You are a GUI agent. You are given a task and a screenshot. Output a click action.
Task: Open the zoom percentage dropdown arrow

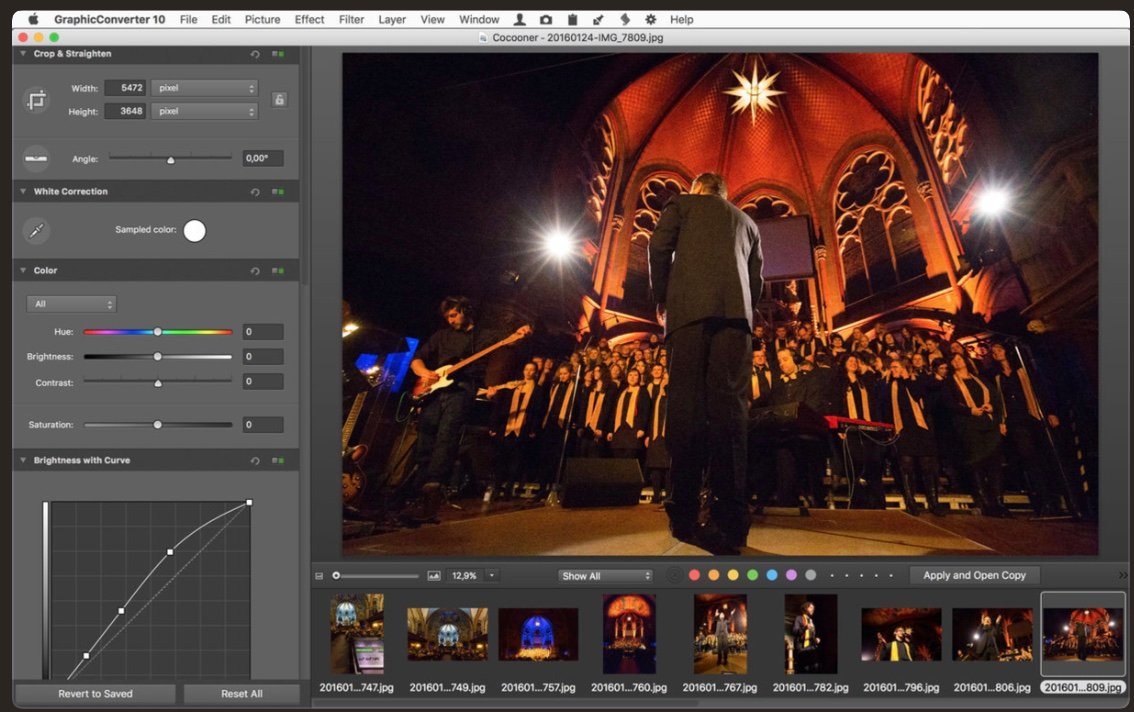coord(492,576)
